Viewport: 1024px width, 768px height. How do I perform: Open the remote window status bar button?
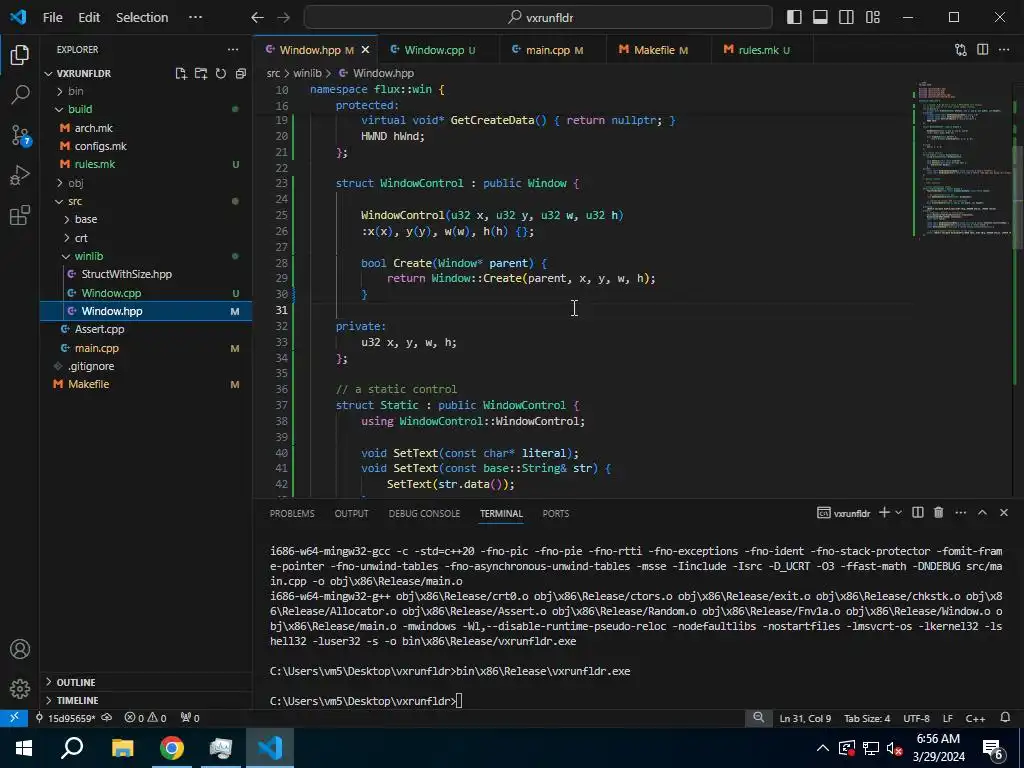tap(14, 718)
